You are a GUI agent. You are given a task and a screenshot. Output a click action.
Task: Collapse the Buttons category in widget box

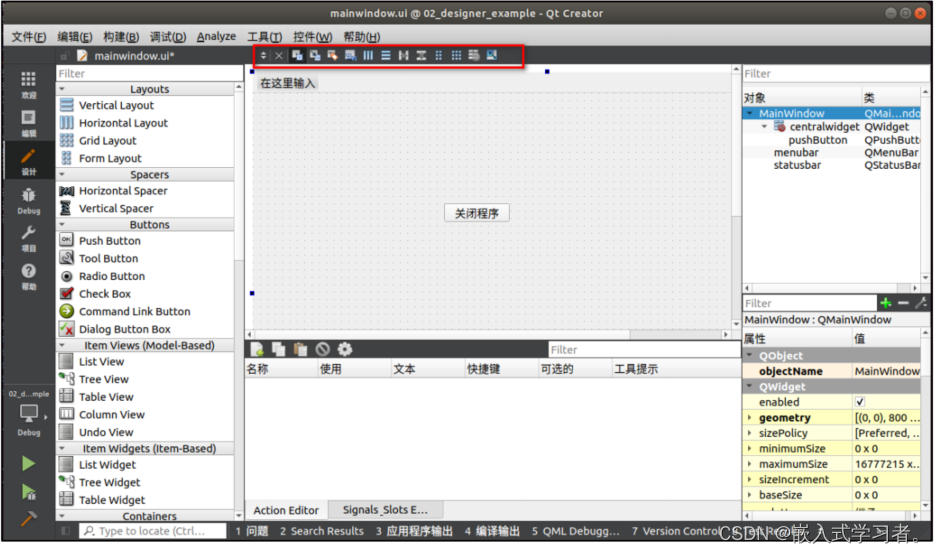pos(62,225)
